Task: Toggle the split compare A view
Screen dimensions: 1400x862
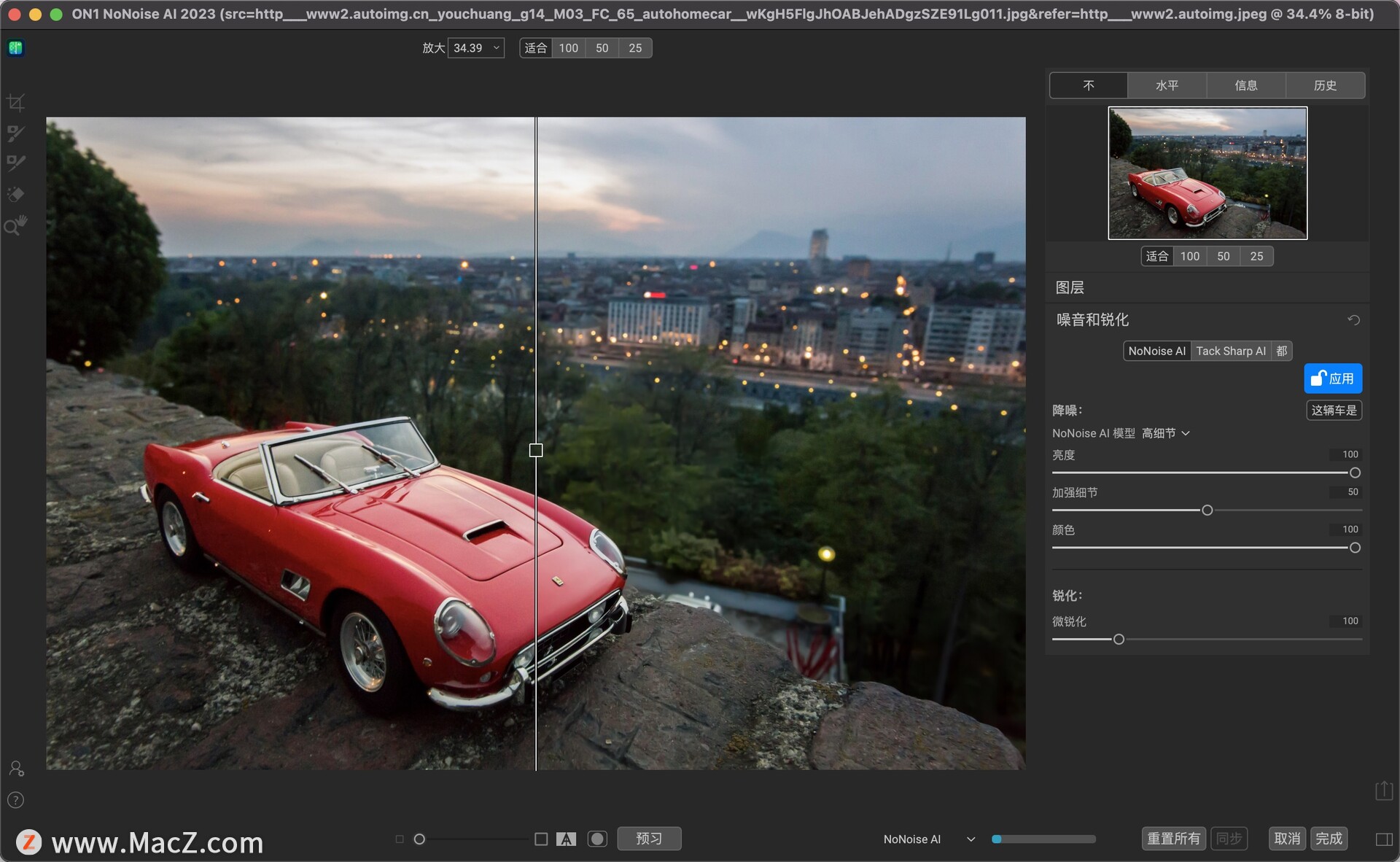Action: (x=566, y=839)
